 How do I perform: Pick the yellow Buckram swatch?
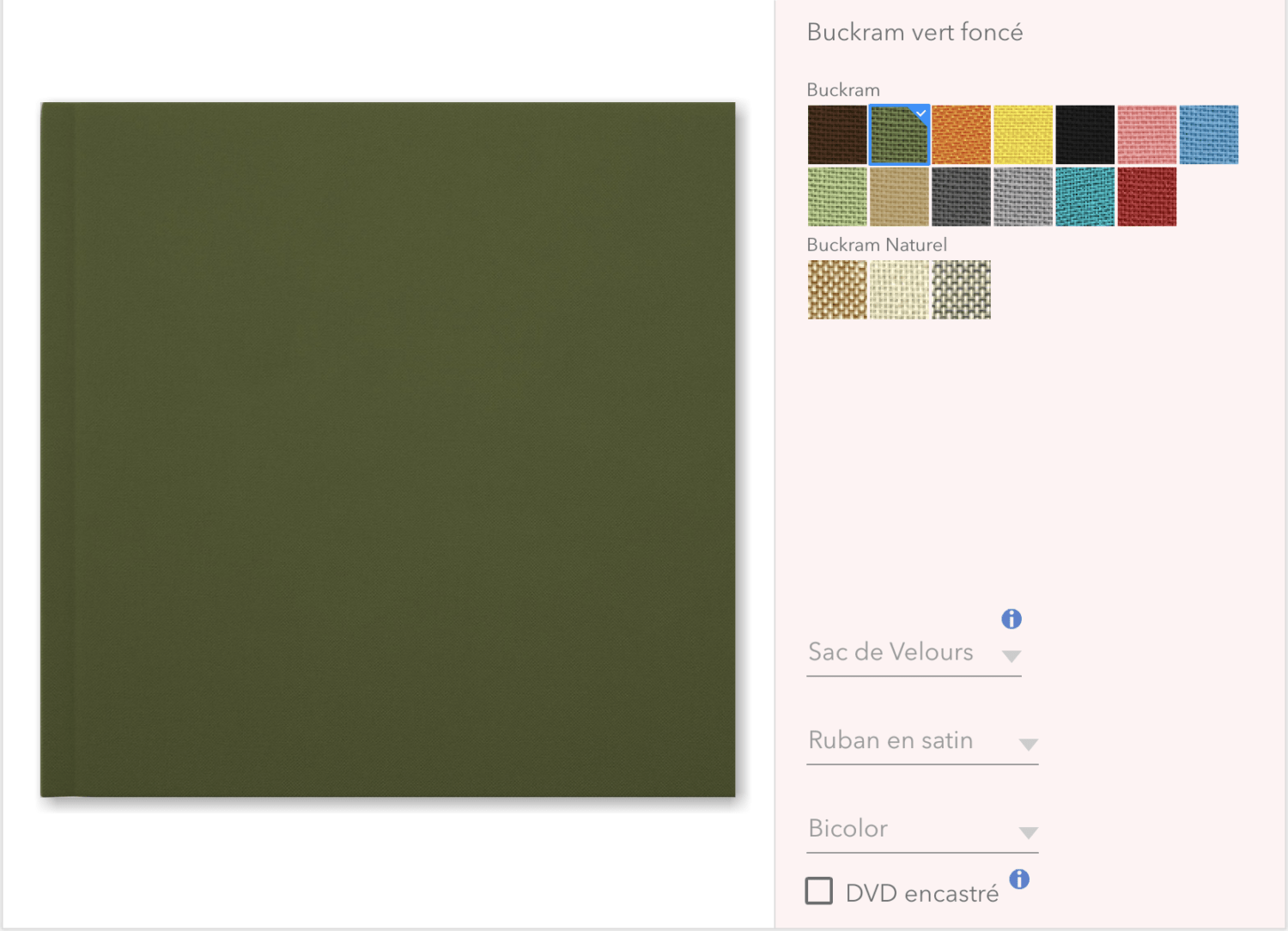click(x=1023, y=135)
